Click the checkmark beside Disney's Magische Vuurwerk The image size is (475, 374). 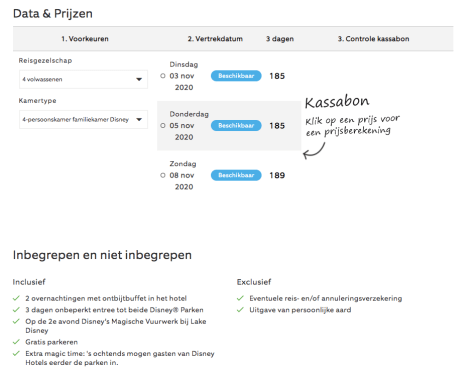(x=16, y=322)
